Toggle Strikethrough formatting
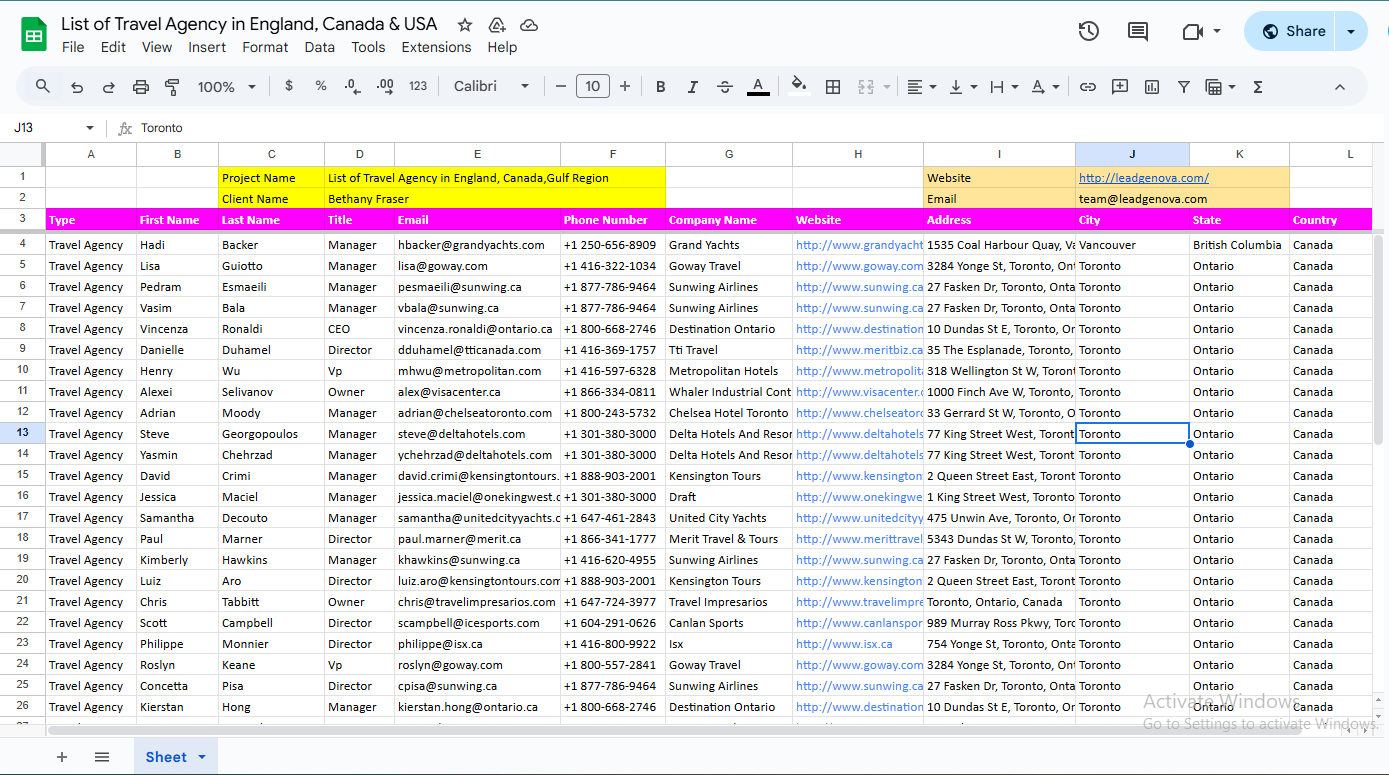Viewport: 1389px width, 775px height. [x=725, y=87]
